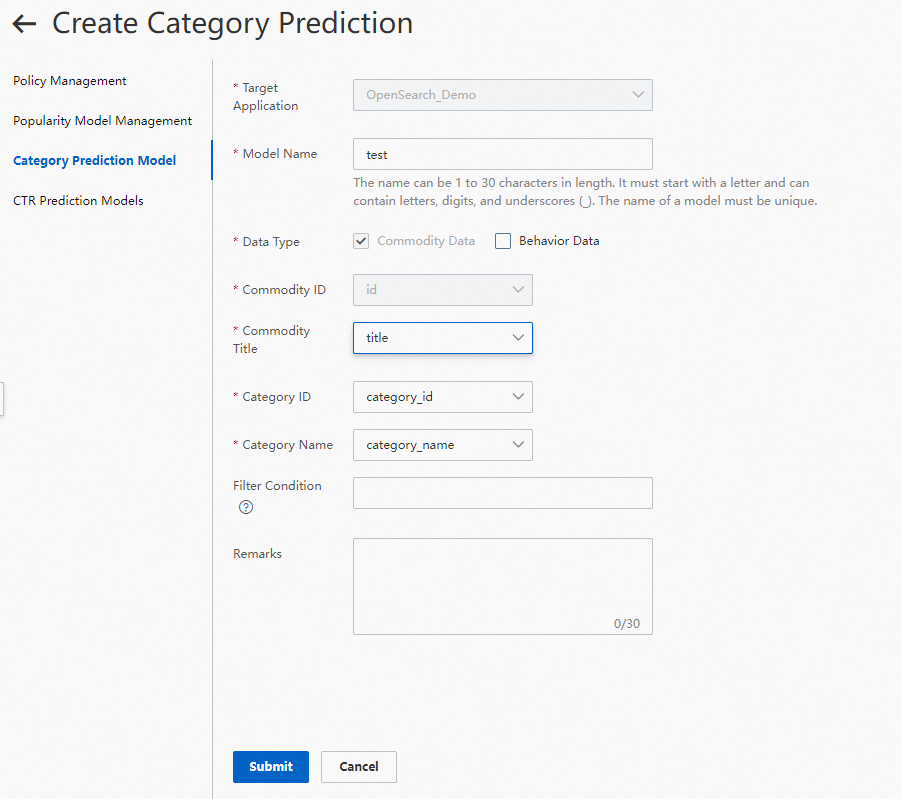Click the Create Category Prediction heading

click(232, 24)
